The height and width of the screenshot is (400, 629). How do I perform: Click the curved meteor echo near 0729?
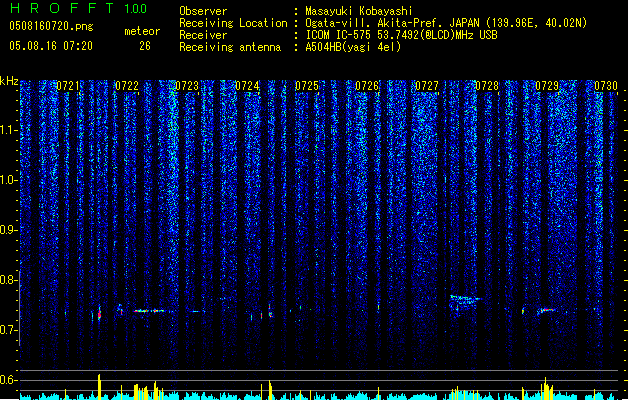(x=547, y=311)
